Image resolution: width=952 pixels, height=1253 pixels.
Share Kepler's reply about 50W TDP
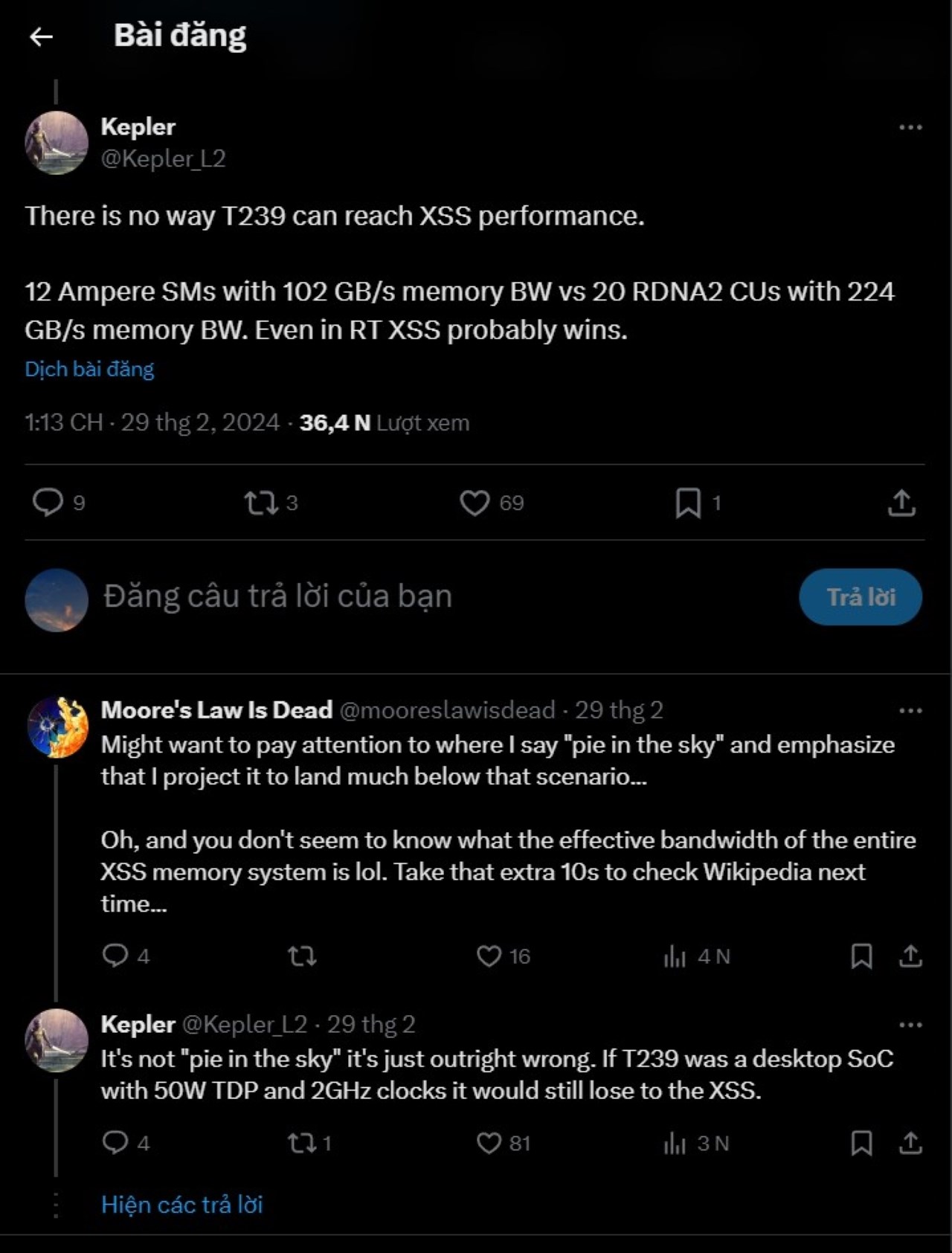910,1143
